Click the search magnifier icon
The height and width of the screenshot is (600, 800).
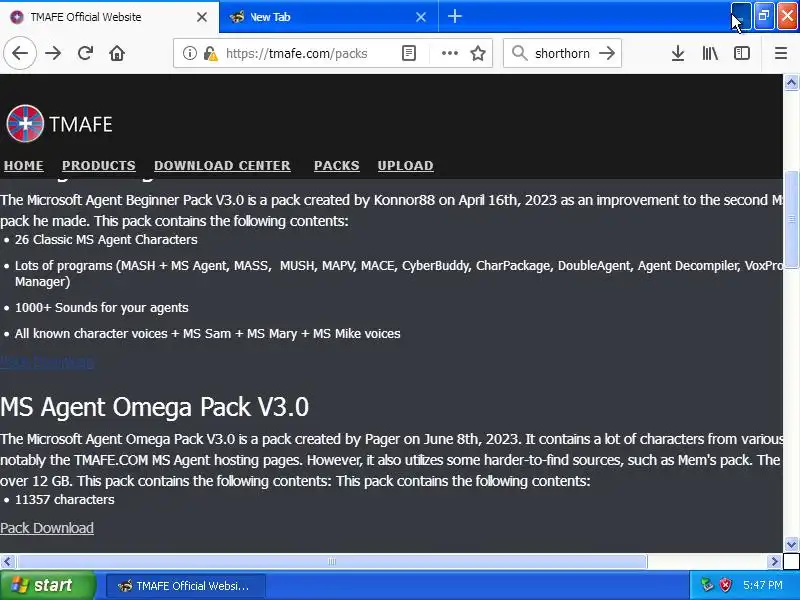click(x=519, y=53)
